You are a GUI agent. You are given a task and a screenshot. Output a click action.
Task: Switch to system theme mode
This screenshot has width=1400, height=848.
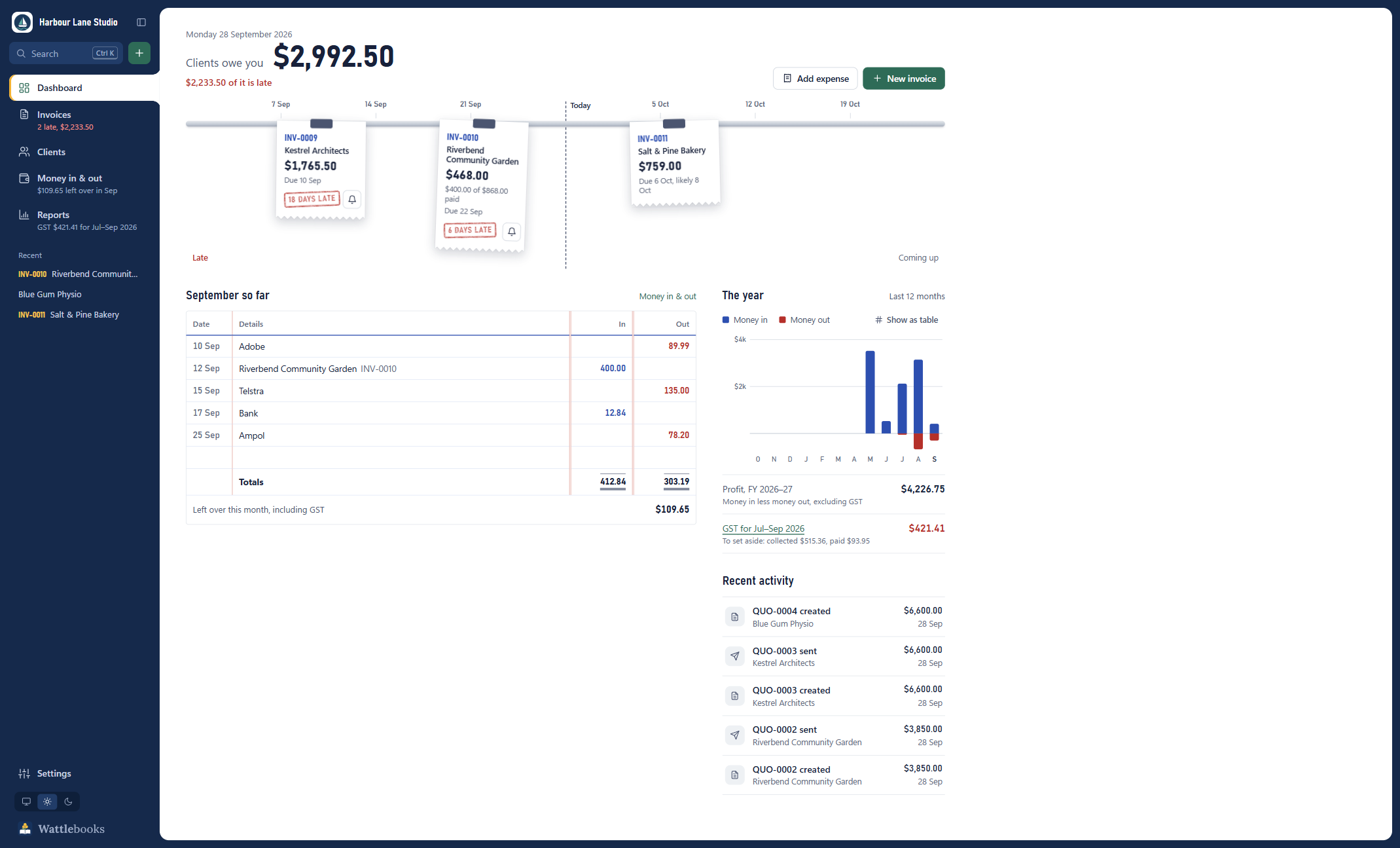[26, 802]
